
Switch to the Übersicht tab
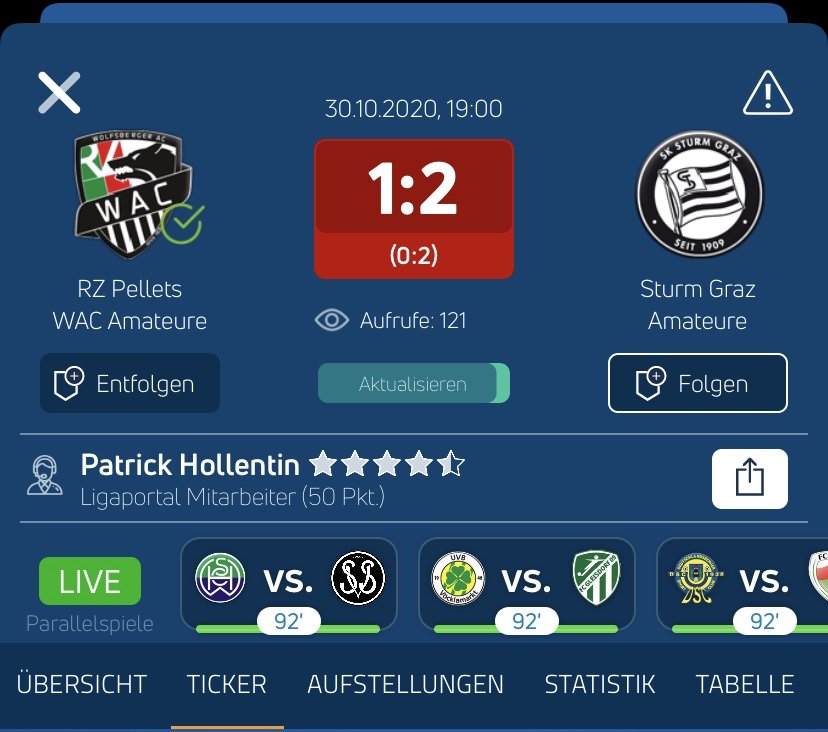(81, 684)
